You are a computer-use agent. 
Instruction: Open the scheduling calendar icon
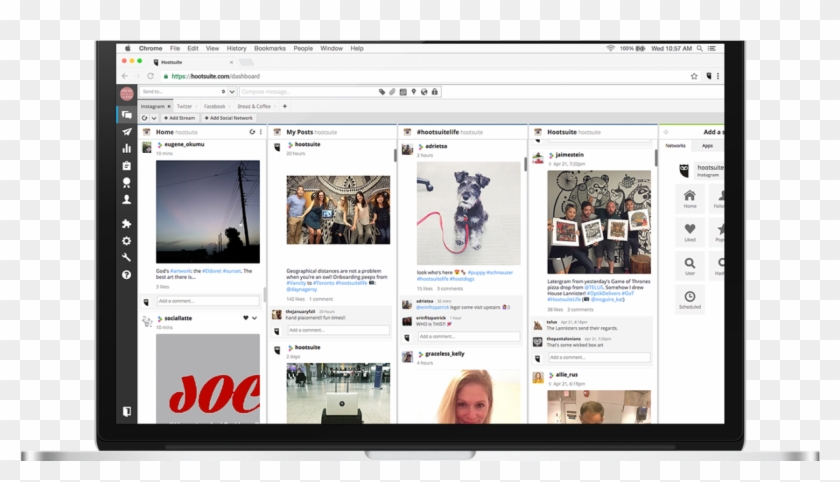(403, 92)
